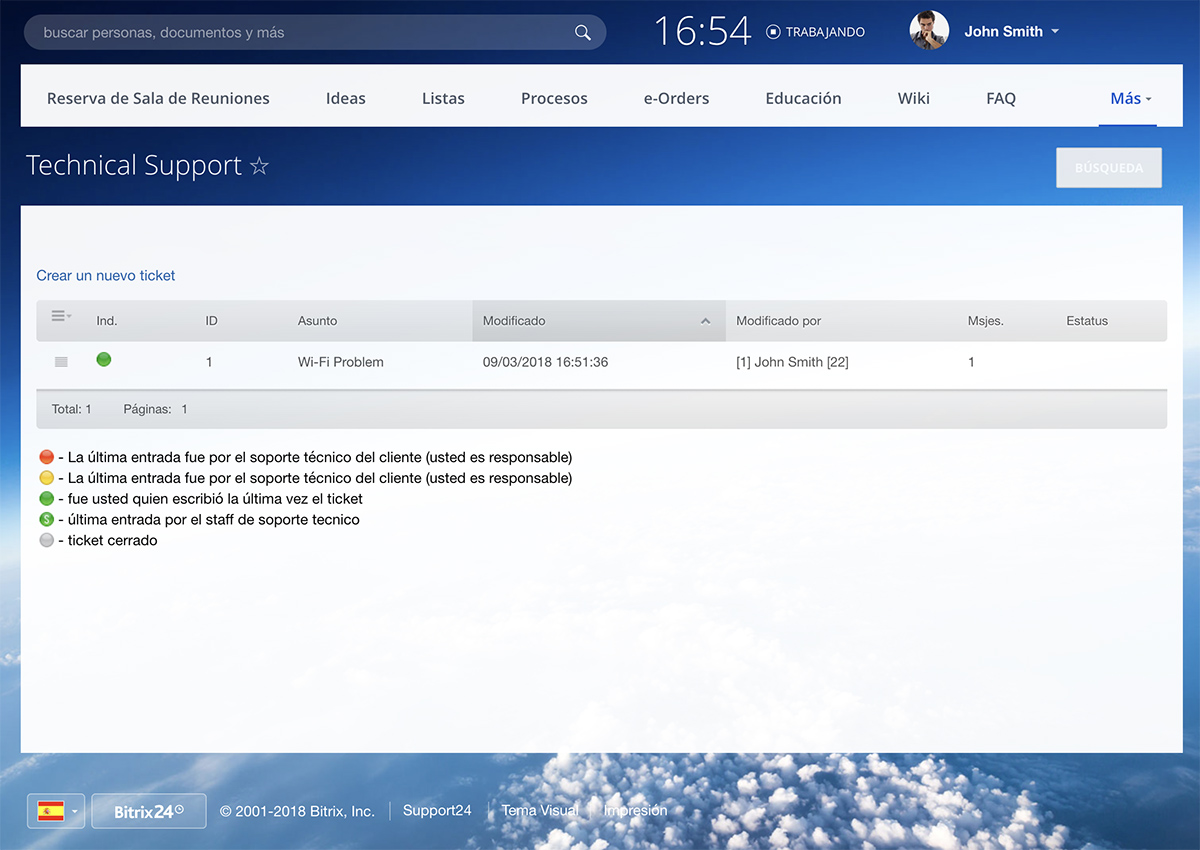Star Technical Support as favorite
Viewport: 1200px width, 850px height.
click(x=260, y=166)
